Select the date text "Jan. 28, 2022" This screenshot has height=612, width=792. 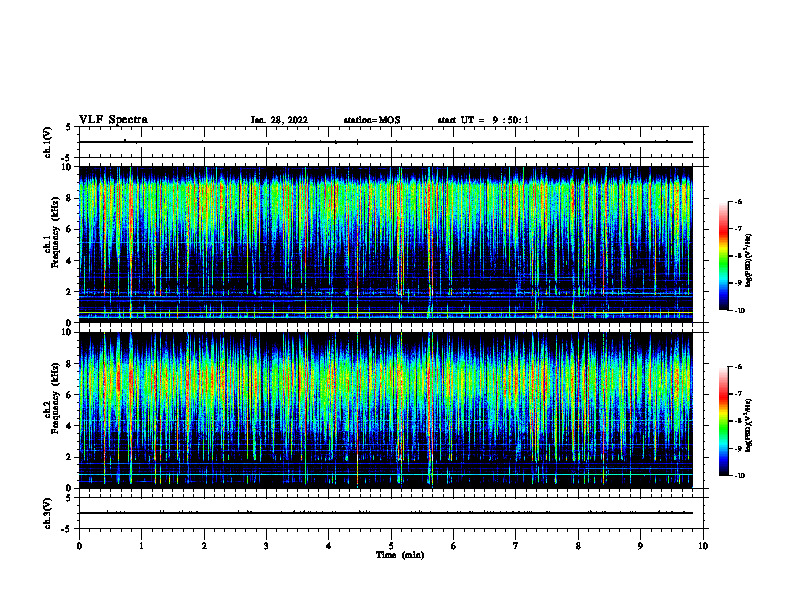[x=279, y=120]
